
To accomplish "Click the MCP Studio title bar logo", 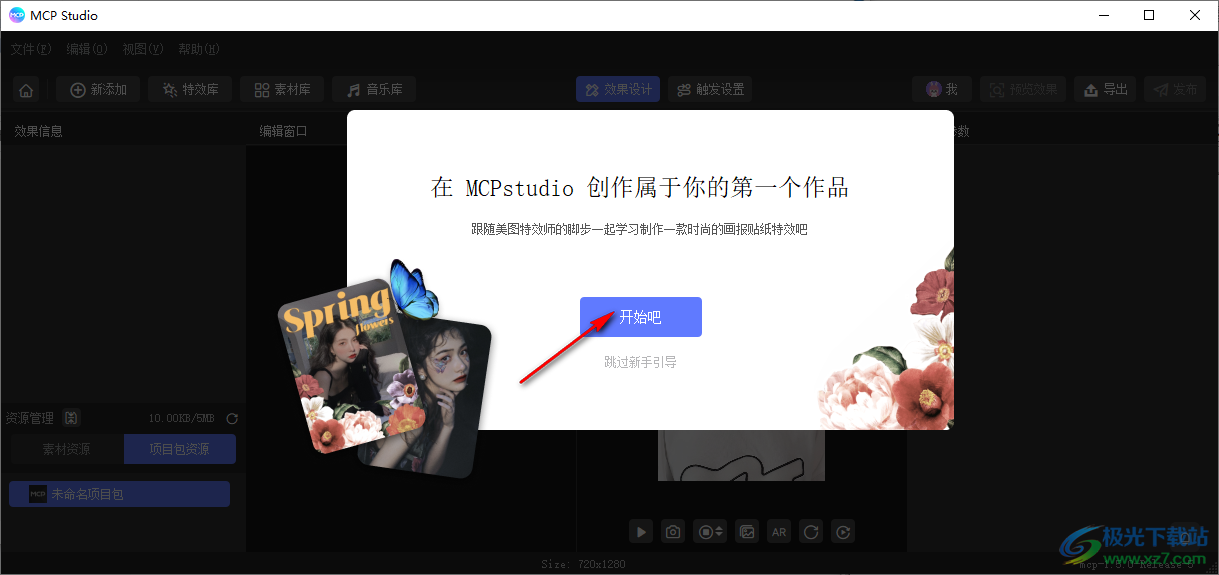I will [x=17, y=15].
